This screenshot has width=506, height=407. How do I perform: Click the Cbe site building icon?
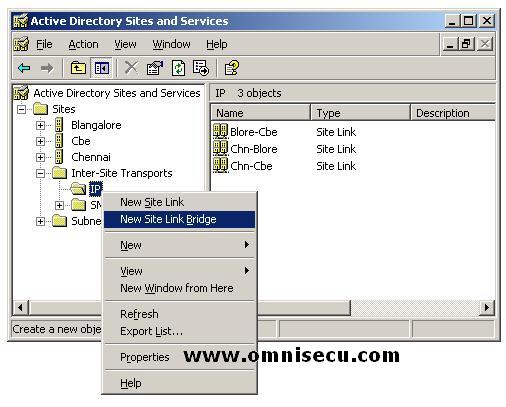tap(59, 141)
